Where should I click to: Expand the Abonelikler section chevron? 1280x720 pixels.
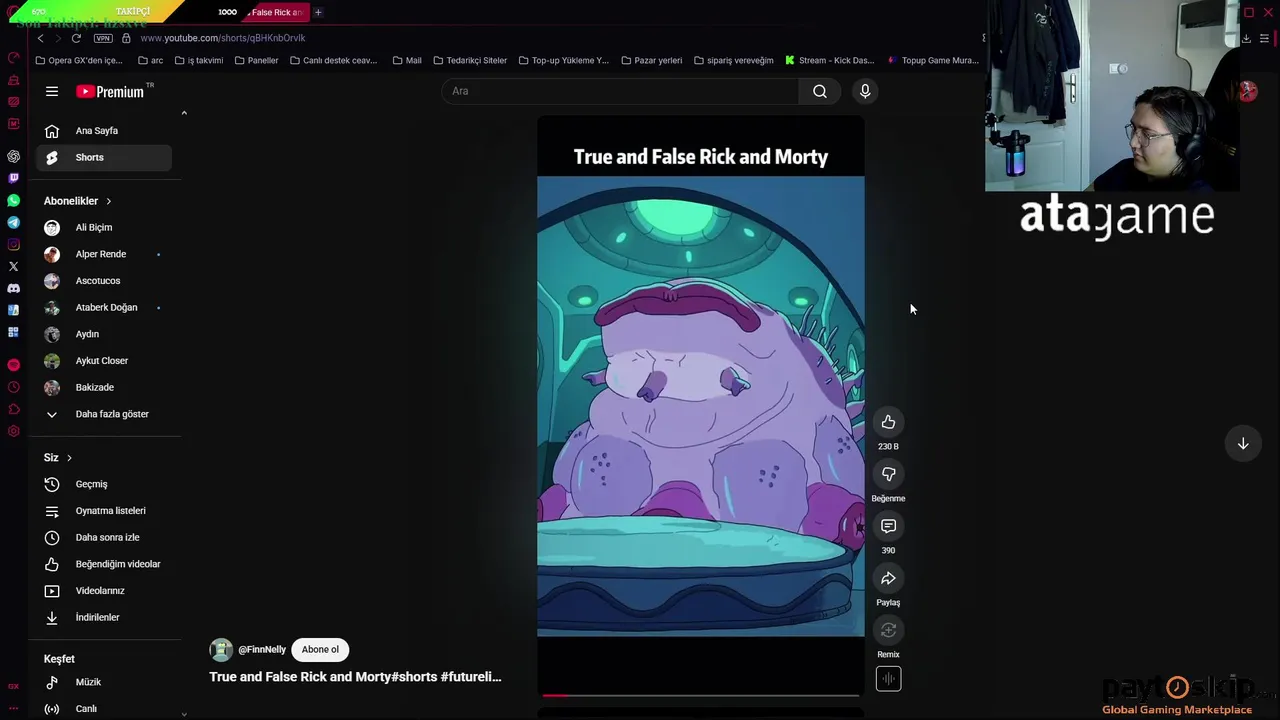point(108,201)
